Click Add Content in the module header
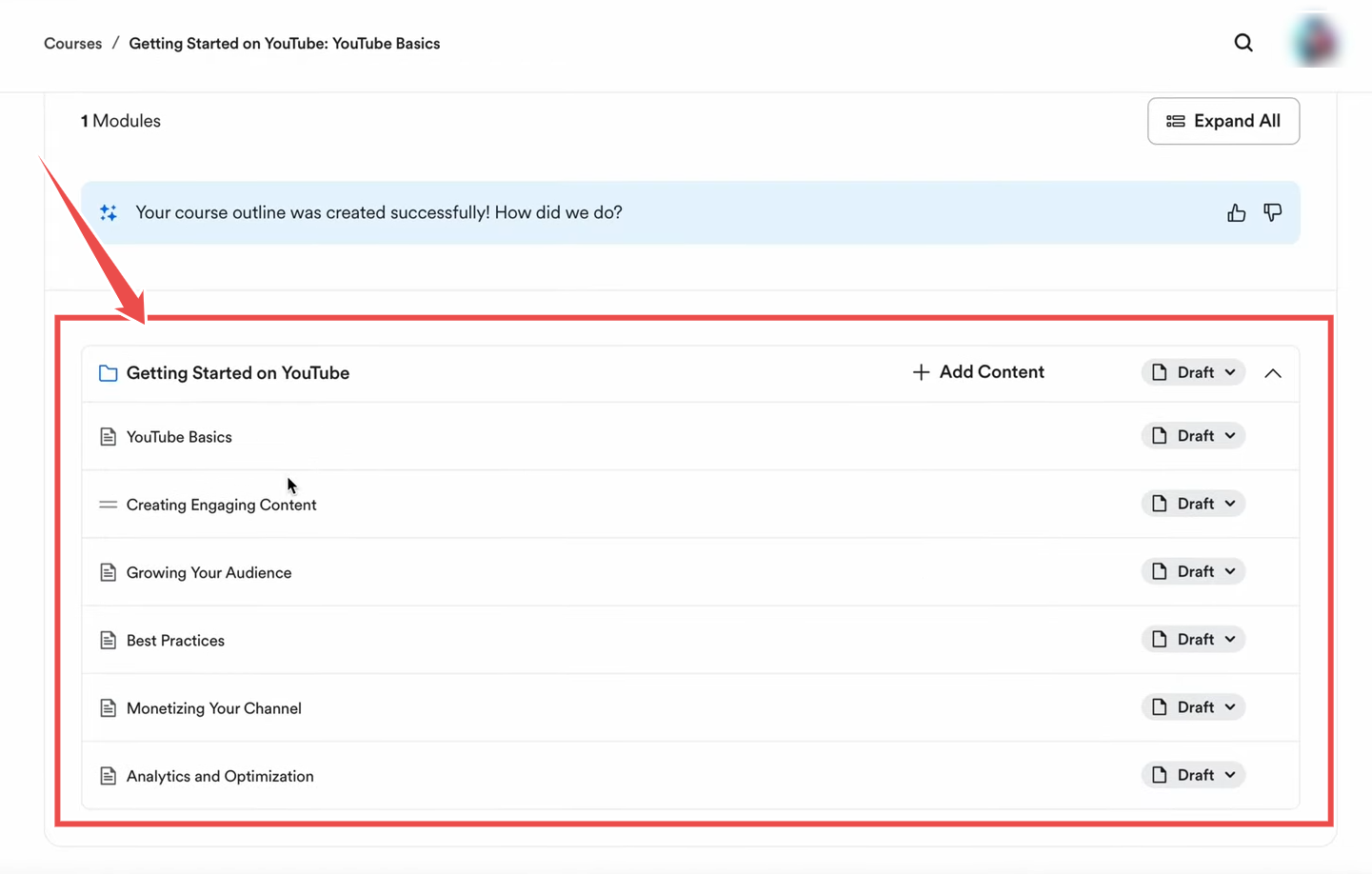The image size is (1372, 874). pyautogui.click(x=978, y=372)
